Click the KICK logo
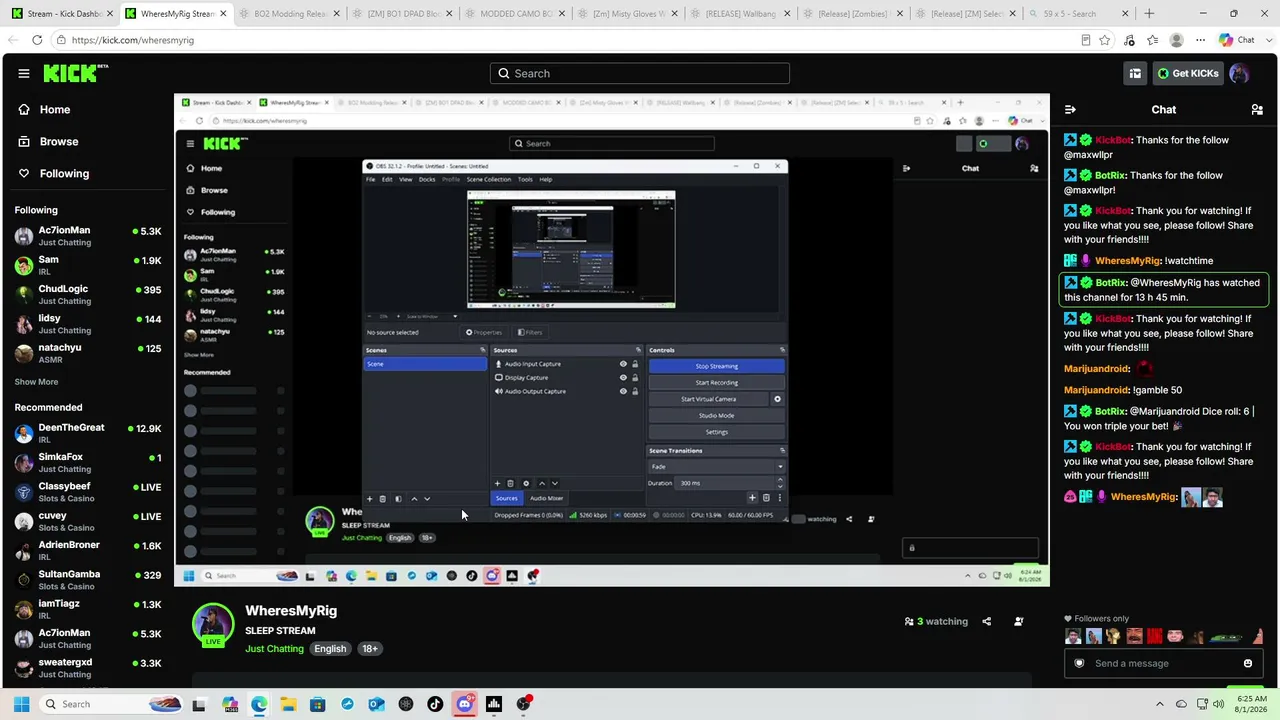 73,73
